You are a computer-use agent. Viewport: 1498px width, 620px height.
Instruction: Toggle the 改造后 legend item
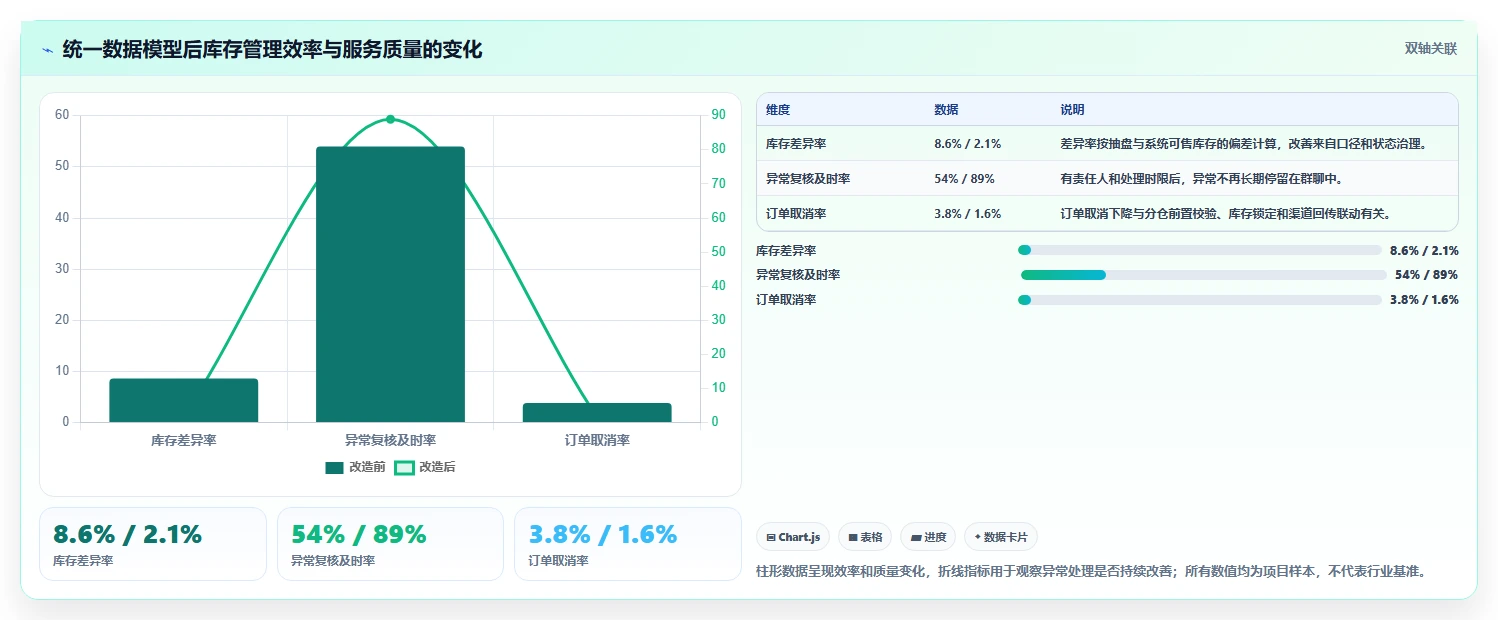[425, 467]
